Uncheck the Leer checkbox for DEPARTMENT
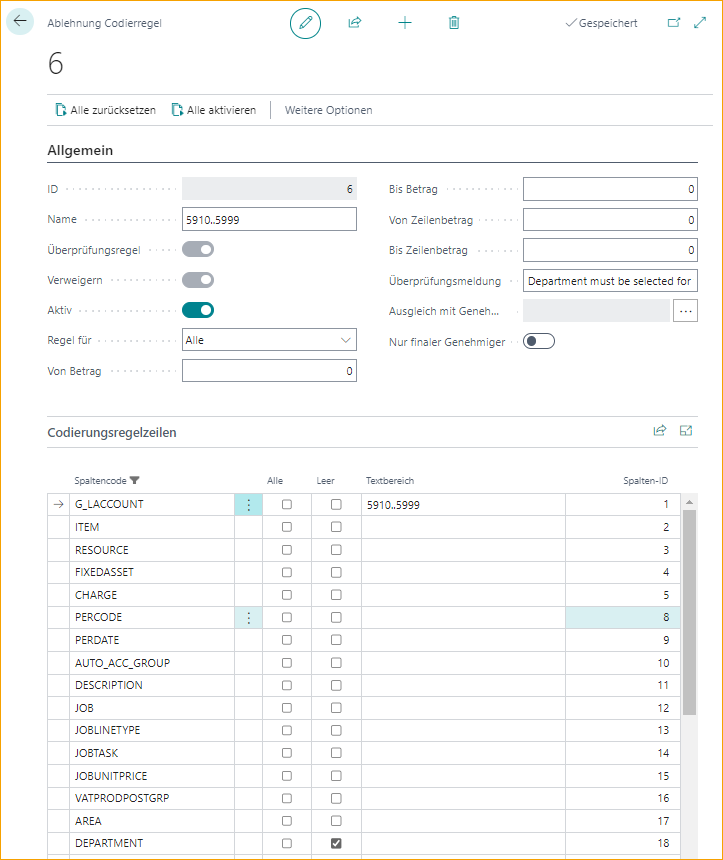This screenshot has width=723, height=860. coord(335,843)
